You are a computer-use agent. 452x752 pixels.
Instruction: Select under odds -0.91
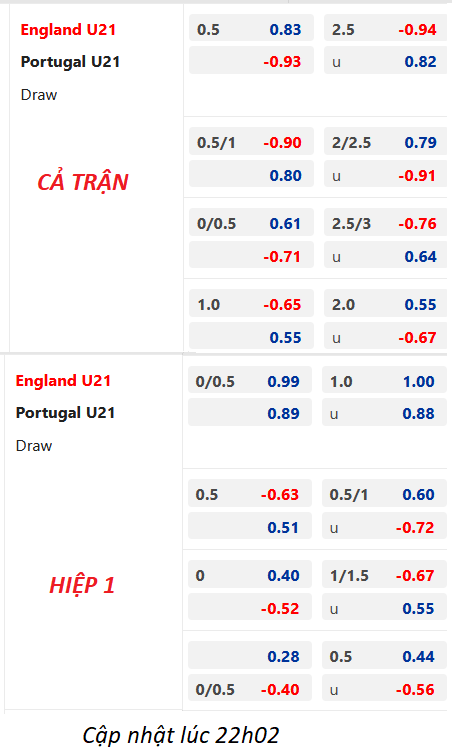tap(385, 176)
